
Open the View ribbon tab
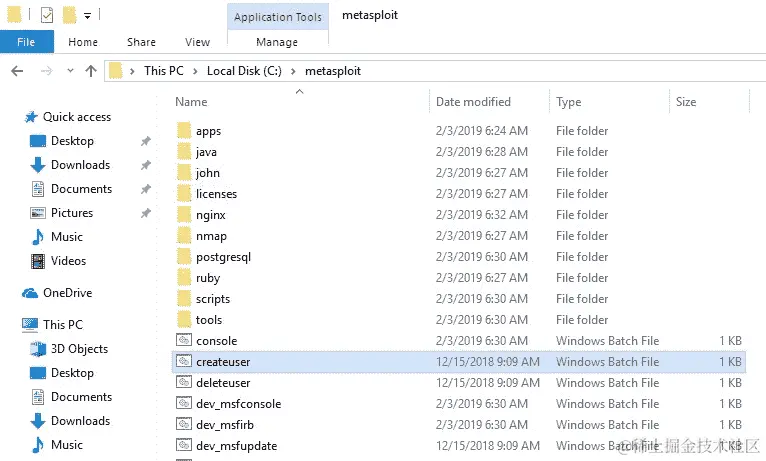pos(197,42)
